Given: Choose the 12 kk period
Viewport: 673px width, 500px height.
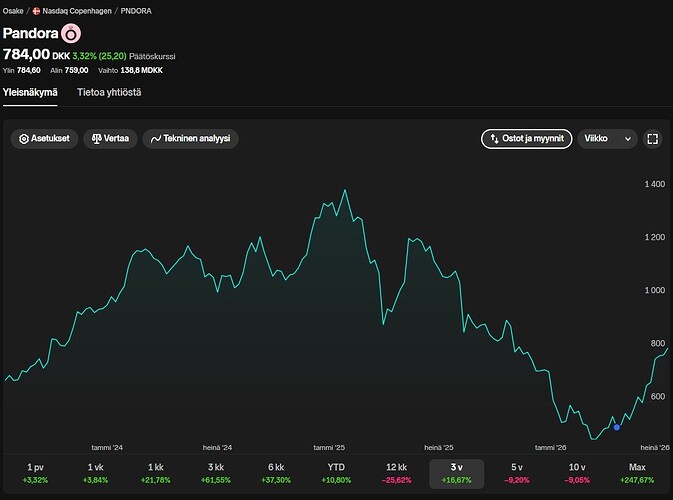Looking at the screenshot, I should pyautogui.click(x=397, y=473).
